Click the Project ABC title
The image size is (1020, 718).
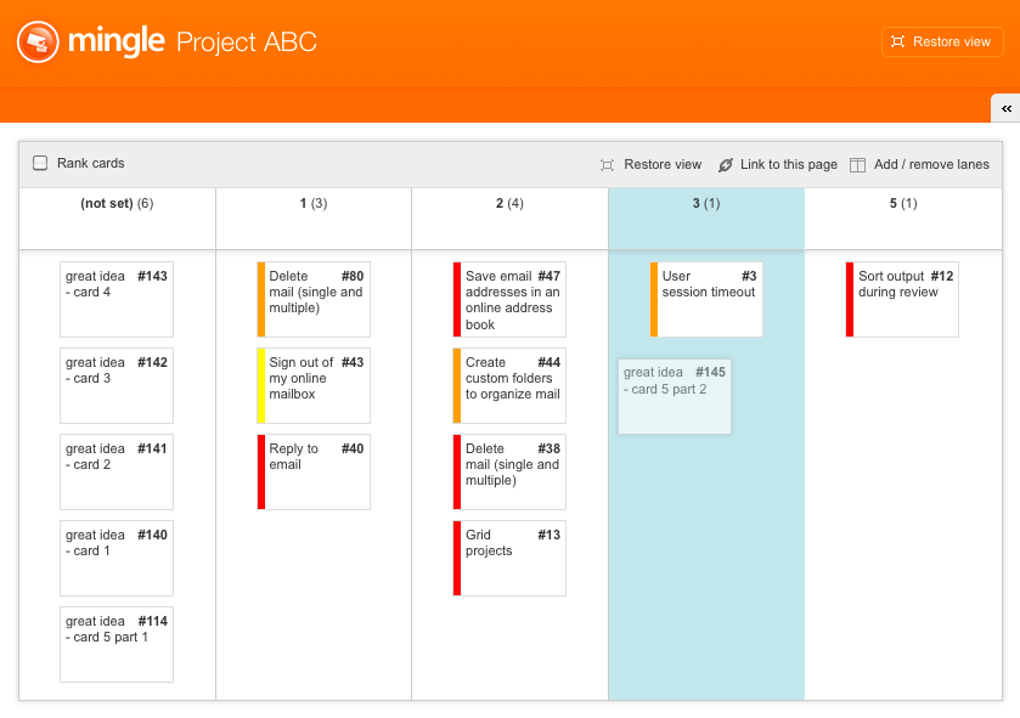246,42
